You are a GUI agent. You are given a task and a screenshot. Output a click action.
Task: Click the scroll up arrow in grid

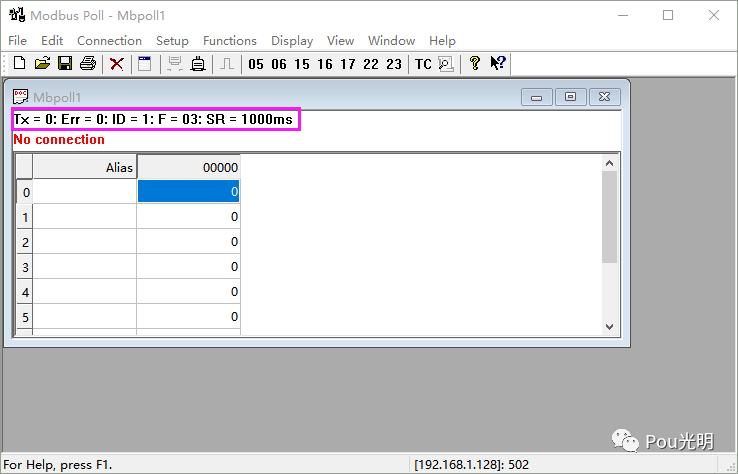click(610, 163)
